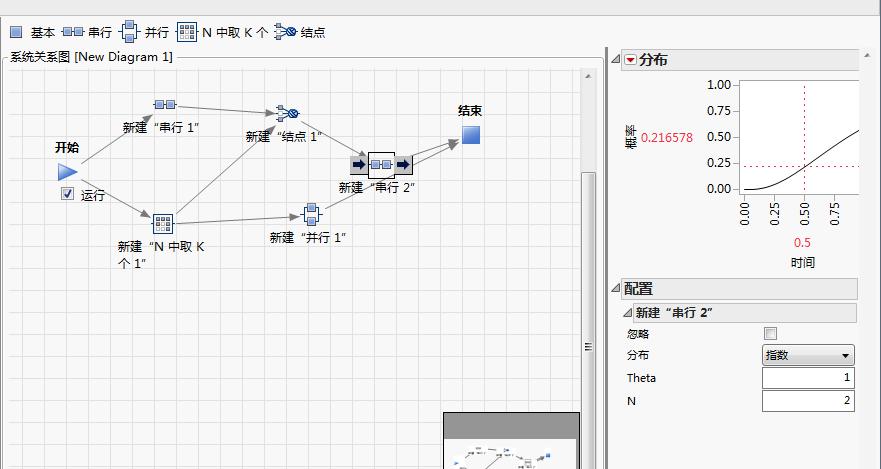This screenshot has width=881, height=469.
Task: Select the 新建 "N 中取 K 个 1" node icon
Action: tap(163, 224)
